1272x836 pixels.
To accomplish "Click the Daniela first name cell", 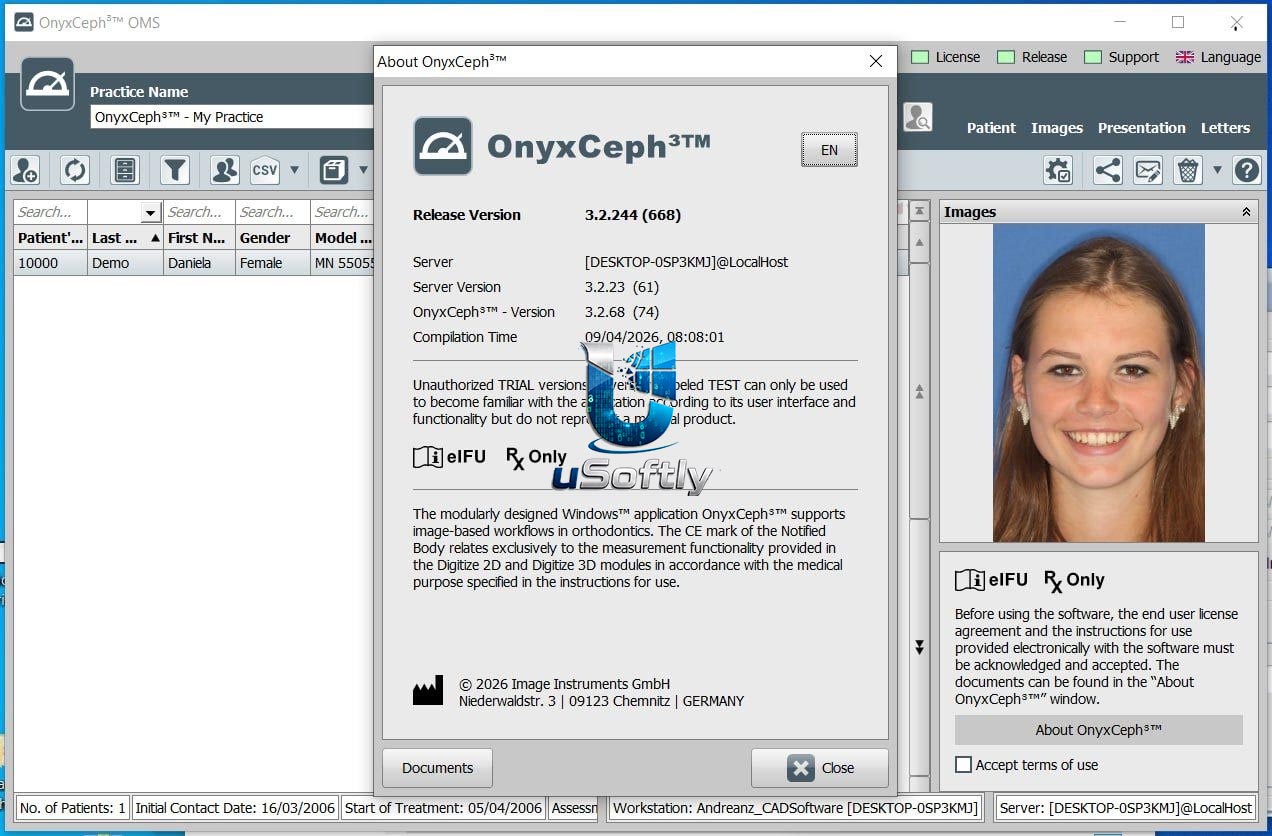I will 199,263.
